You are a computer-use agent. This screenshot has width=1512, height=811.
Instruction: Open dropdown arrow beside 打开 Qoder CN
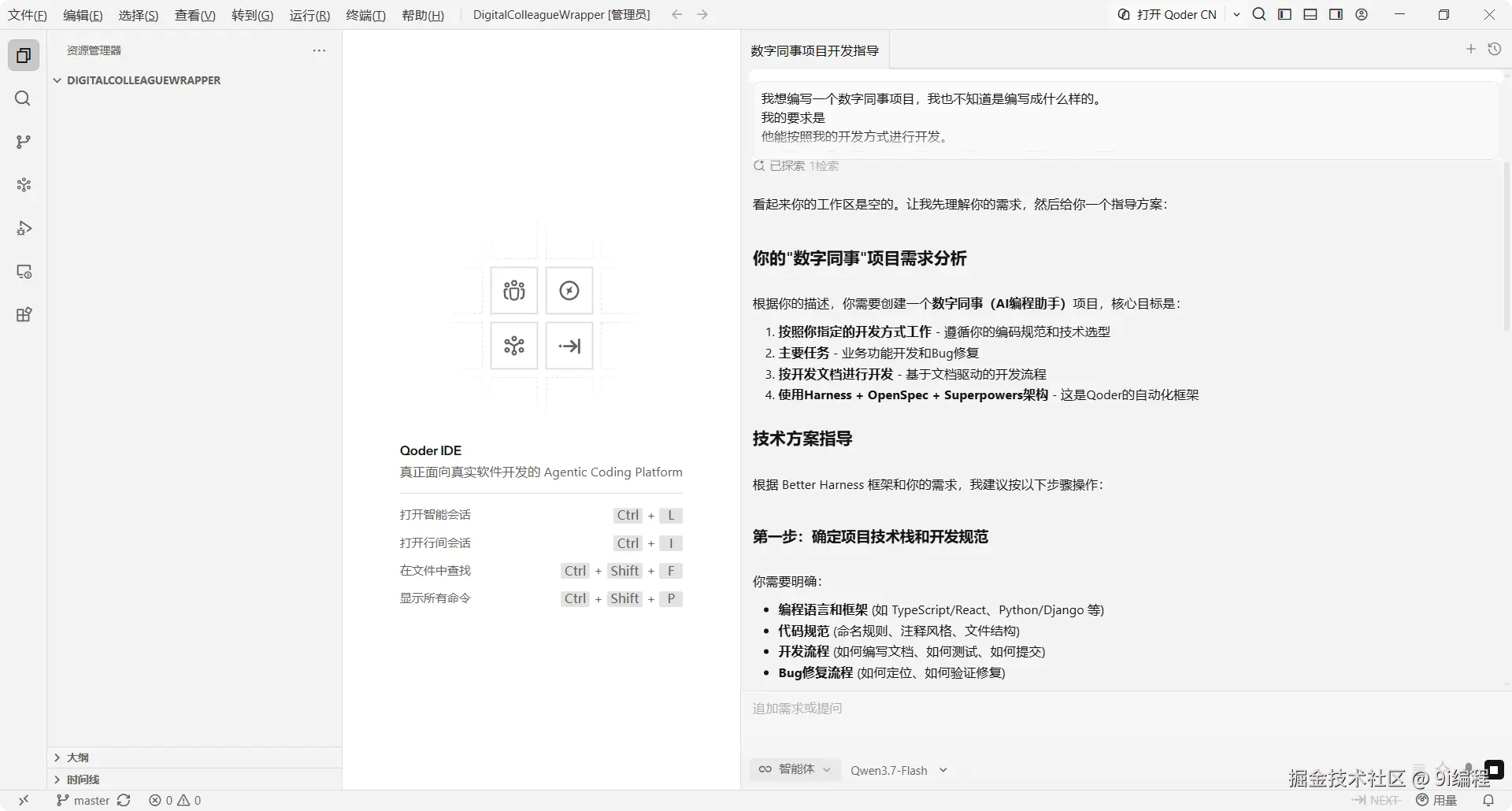click(1236, 14)
